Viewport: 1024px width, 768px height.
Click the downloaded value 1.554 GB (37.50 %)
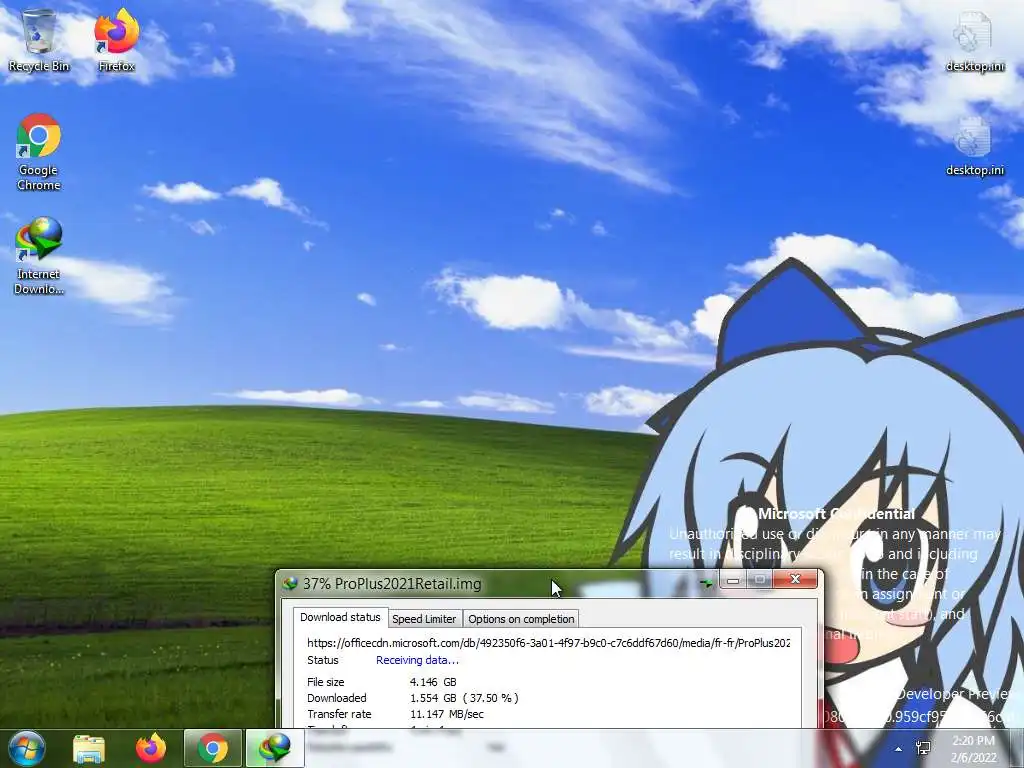tap(464, 698)
